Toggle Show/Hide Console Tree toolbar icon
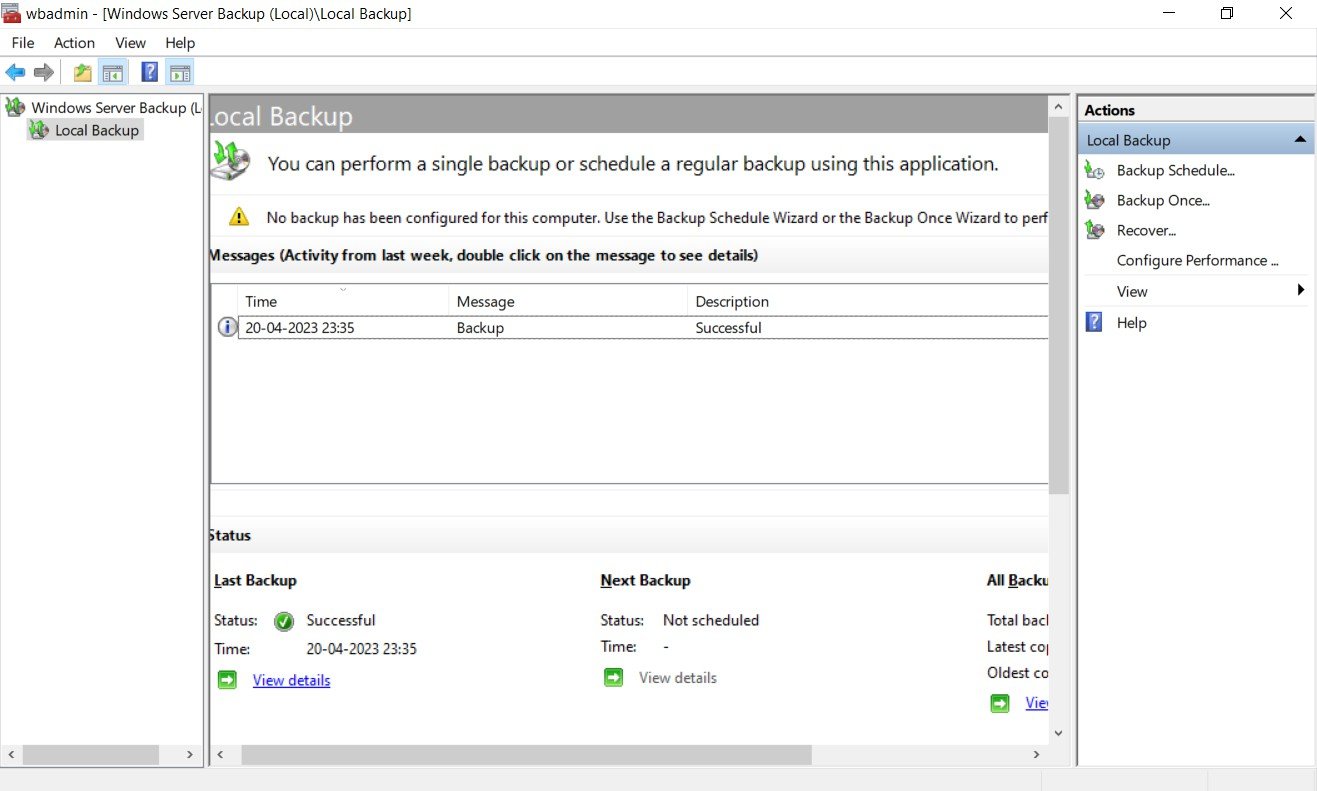The image size is (1317, 791). [113, 72]
